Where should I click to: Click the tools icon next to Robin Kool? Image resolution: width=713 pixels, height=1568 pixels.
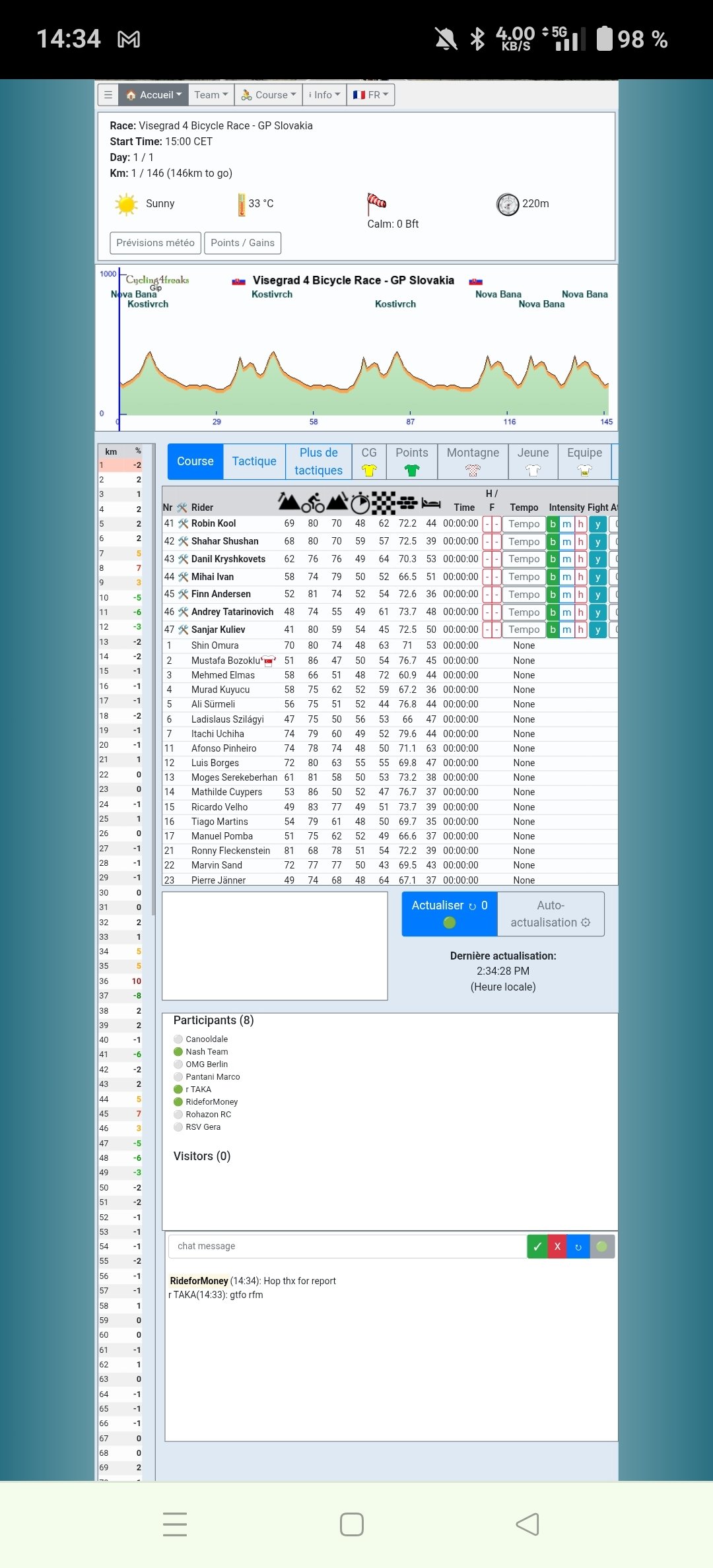tap(183, 523)
